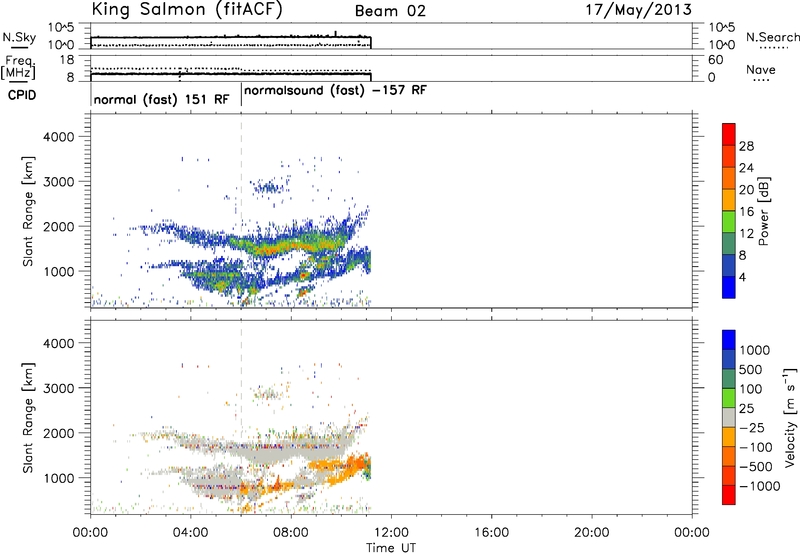Click the '04:00' time axis label
The height and width of the screenshot is (554, 800).
[x=191, y=533]
